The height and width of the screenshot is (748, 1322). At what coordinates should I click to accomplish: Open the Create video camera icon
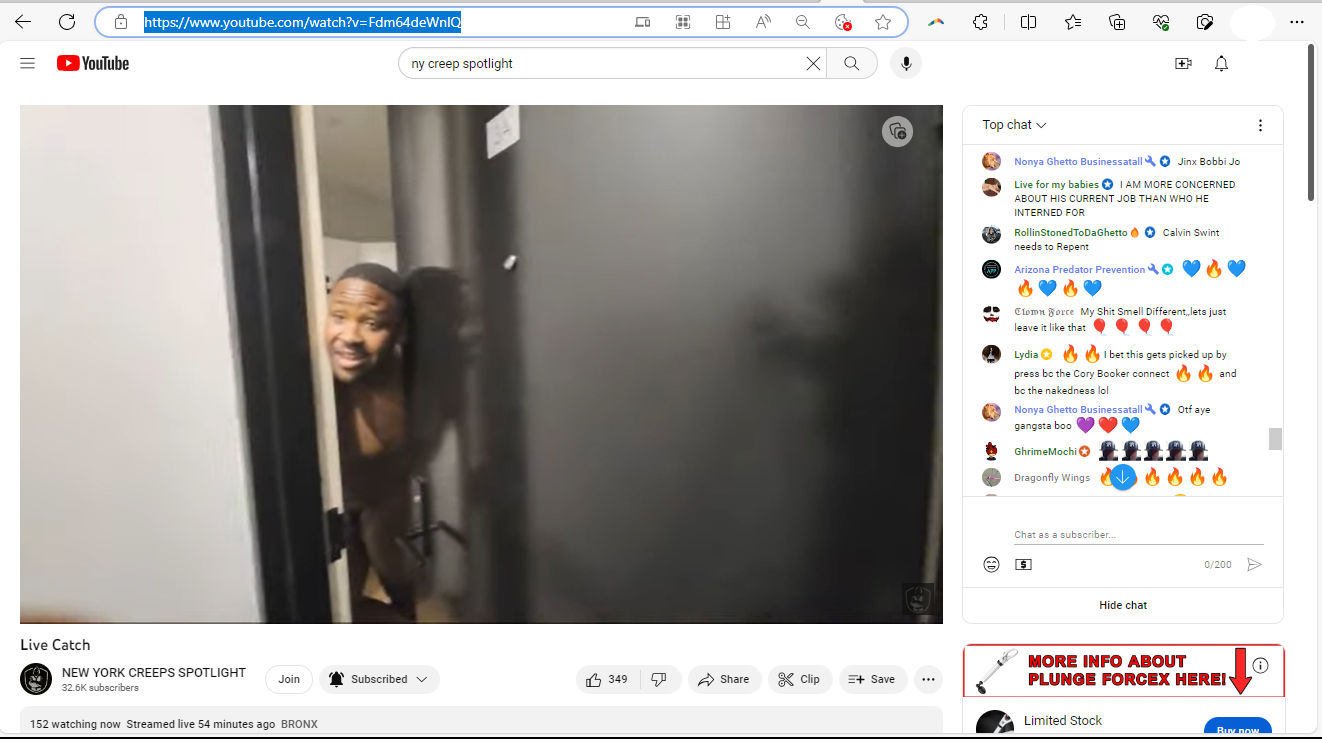pyautogui.click(x=1183, y=63)
